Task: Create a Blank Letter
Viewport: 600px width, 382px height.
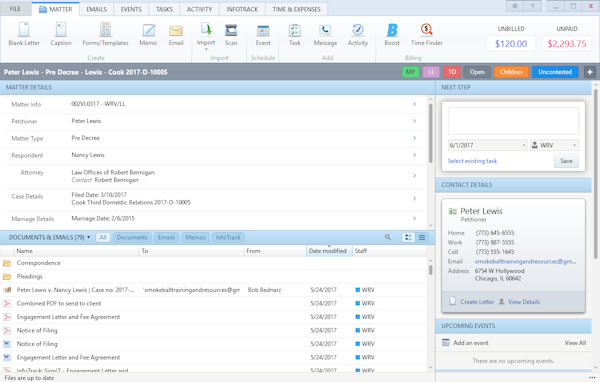Action: click(24, 34)
